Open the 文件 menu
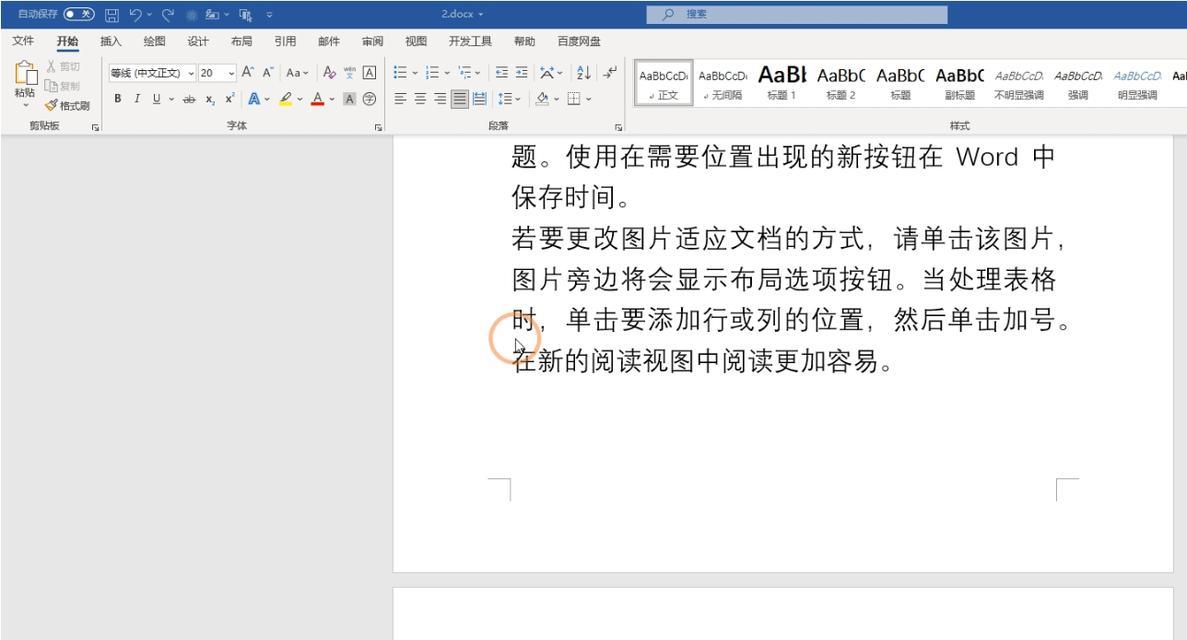Viewport: 1187px width, 640px height. [23, 41]
